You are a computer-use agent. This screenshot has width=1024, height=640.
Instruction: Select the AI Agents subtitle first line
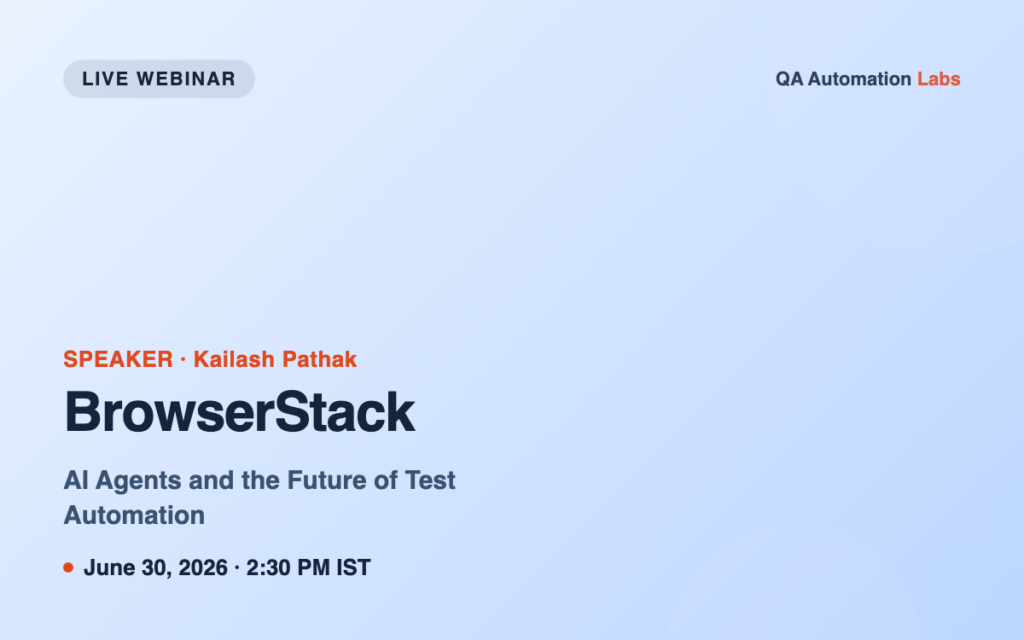(259, 481)
